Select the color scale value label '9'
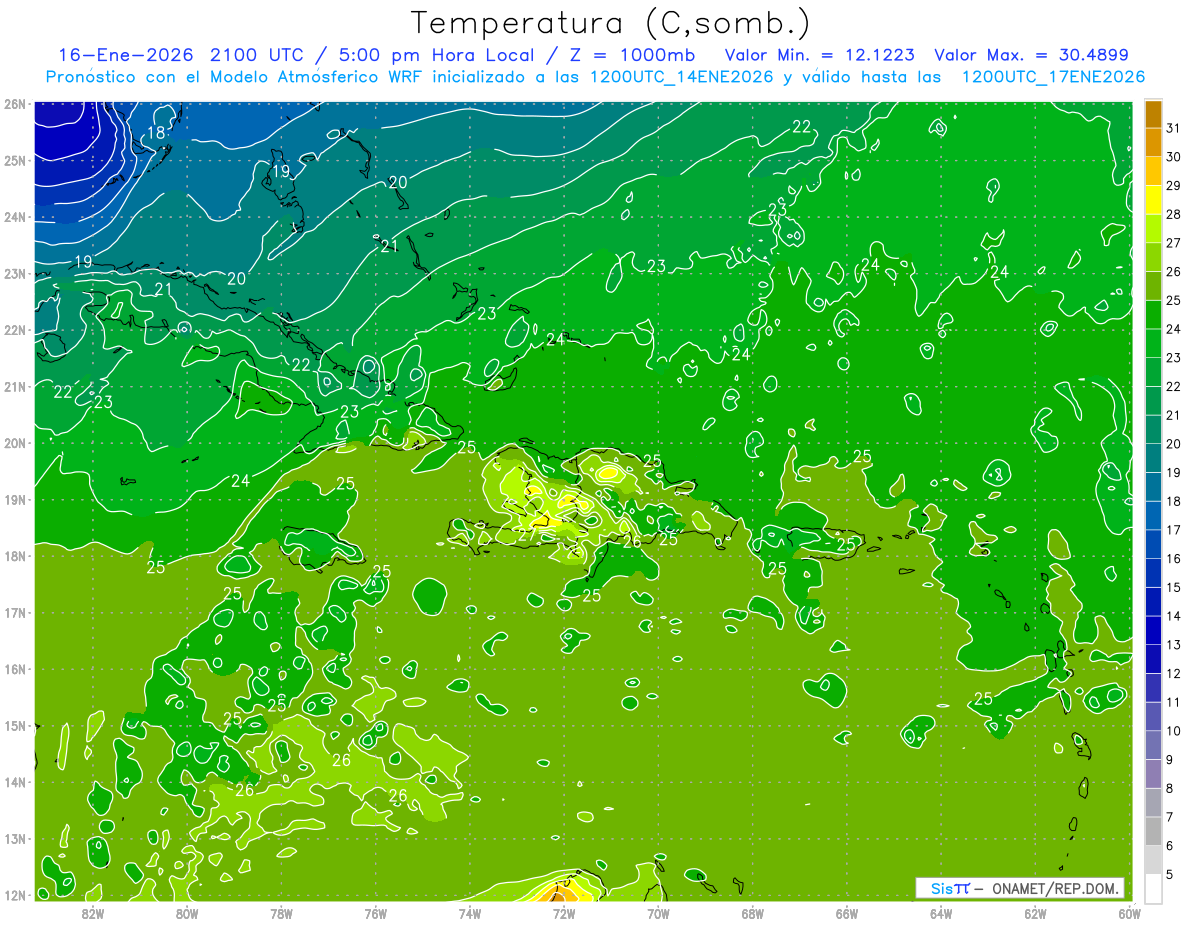Image resolution: width=1200 pixels, height=927 pixels. tap(1171, 759)
